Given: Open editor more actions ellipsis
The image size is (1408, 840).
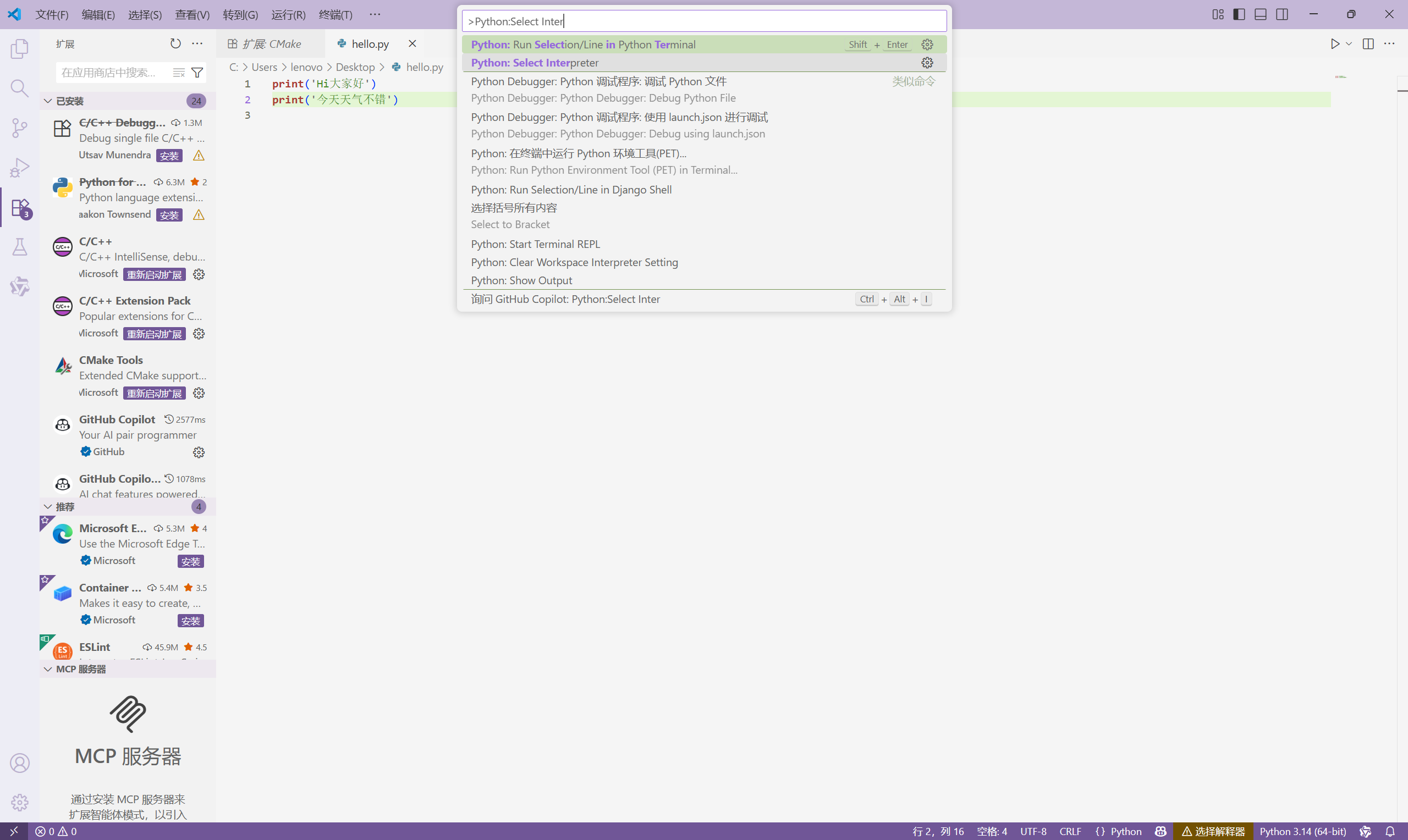Looking at the screenshot, I should tap(1389, 43).
